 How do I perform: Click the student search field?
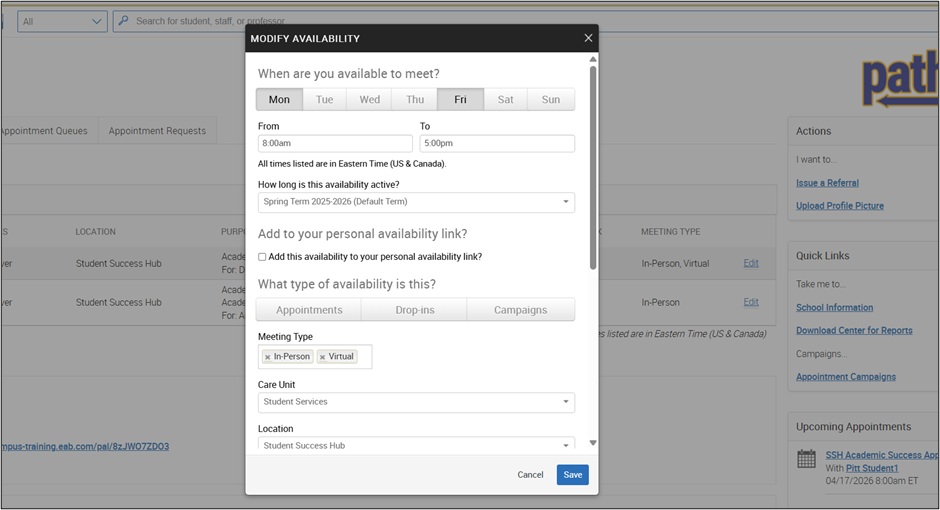(528, 21)
